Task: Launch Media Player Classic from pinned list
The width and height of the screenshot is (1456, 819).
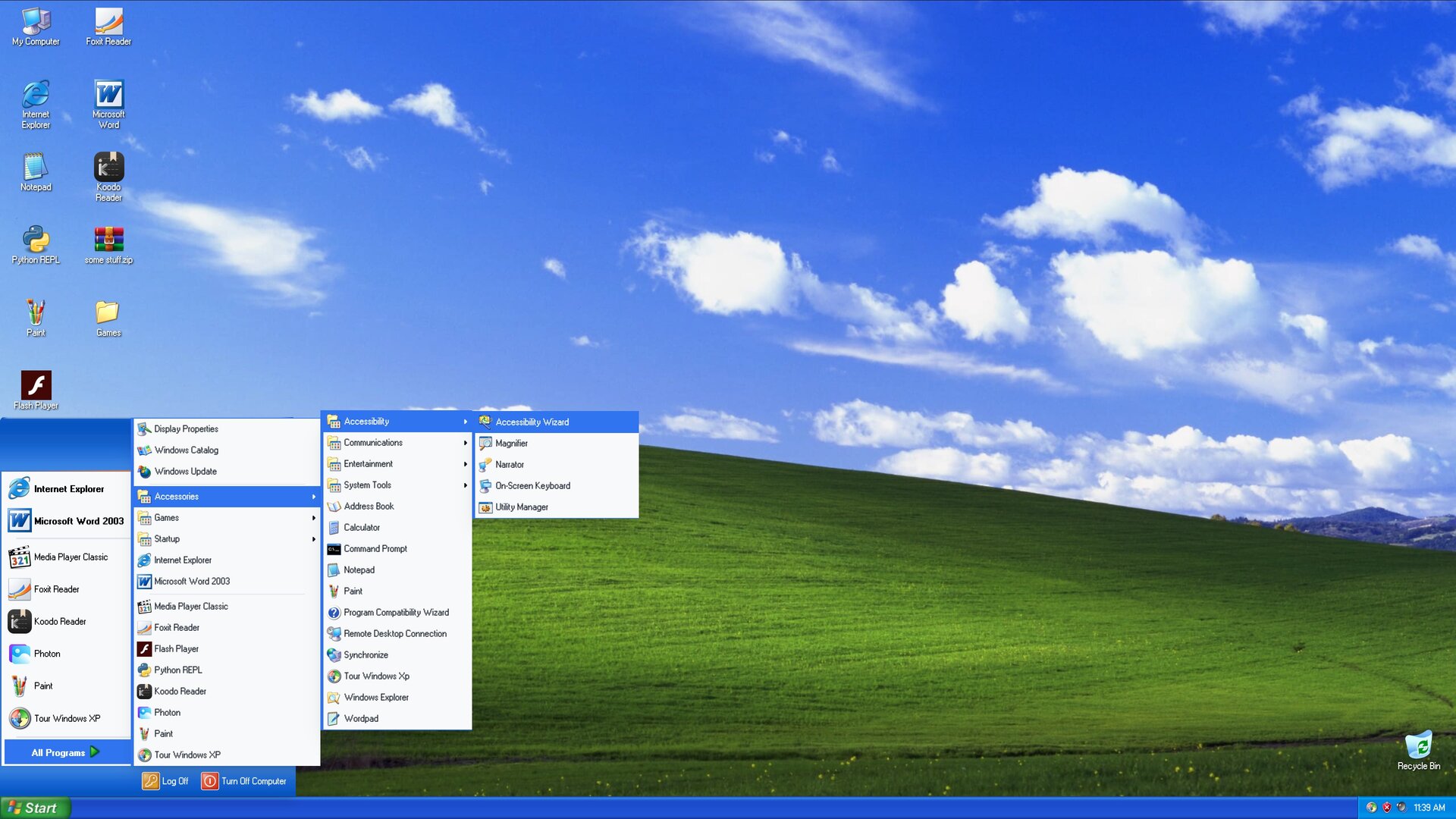Action: pos(70,557)
